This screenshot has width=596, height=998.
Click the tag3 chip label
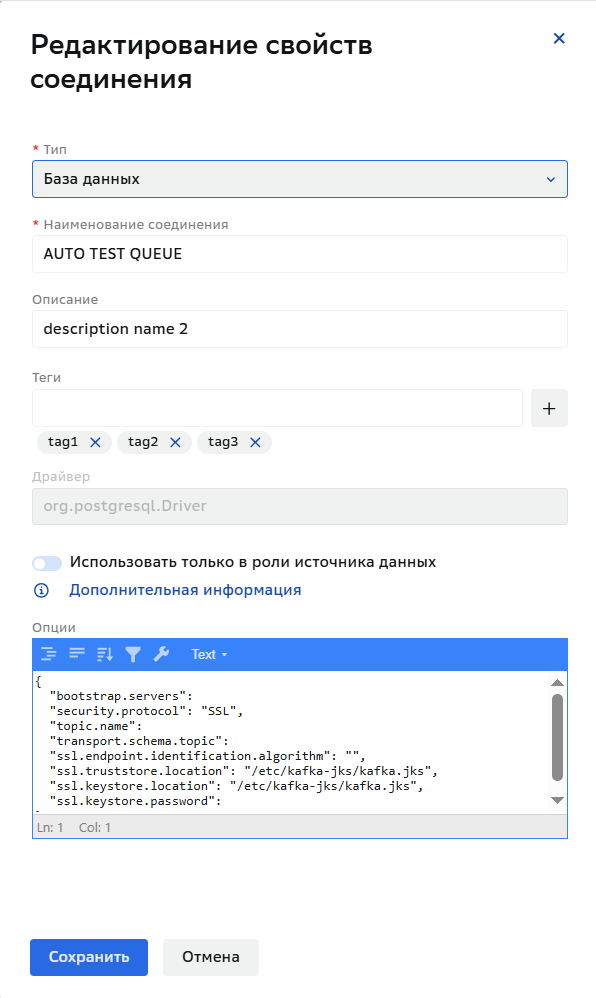pos(223,442)
